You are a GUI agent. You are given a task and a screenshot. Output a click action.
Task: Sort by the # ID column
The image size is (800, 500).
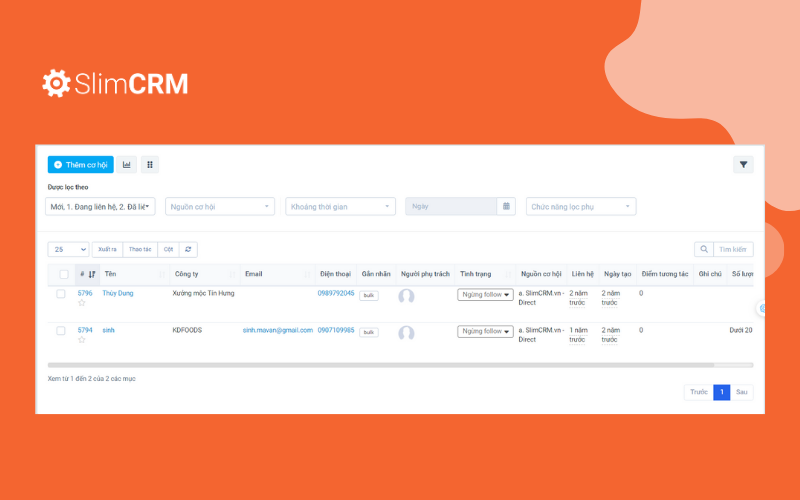point(87,274)
